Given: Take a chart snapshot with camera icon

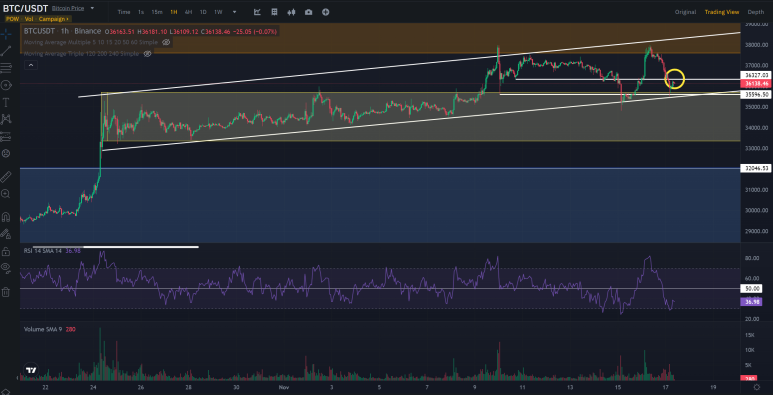Looking at the screenshot, I should [x=309, y=12].
